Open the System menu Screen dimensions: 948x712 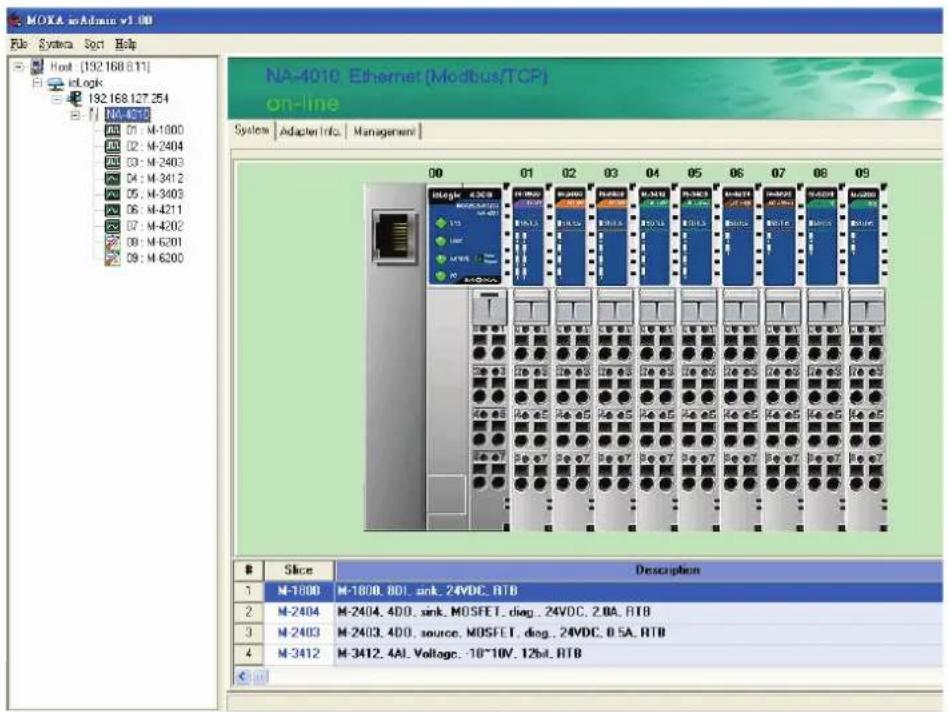tap(56, 44)
